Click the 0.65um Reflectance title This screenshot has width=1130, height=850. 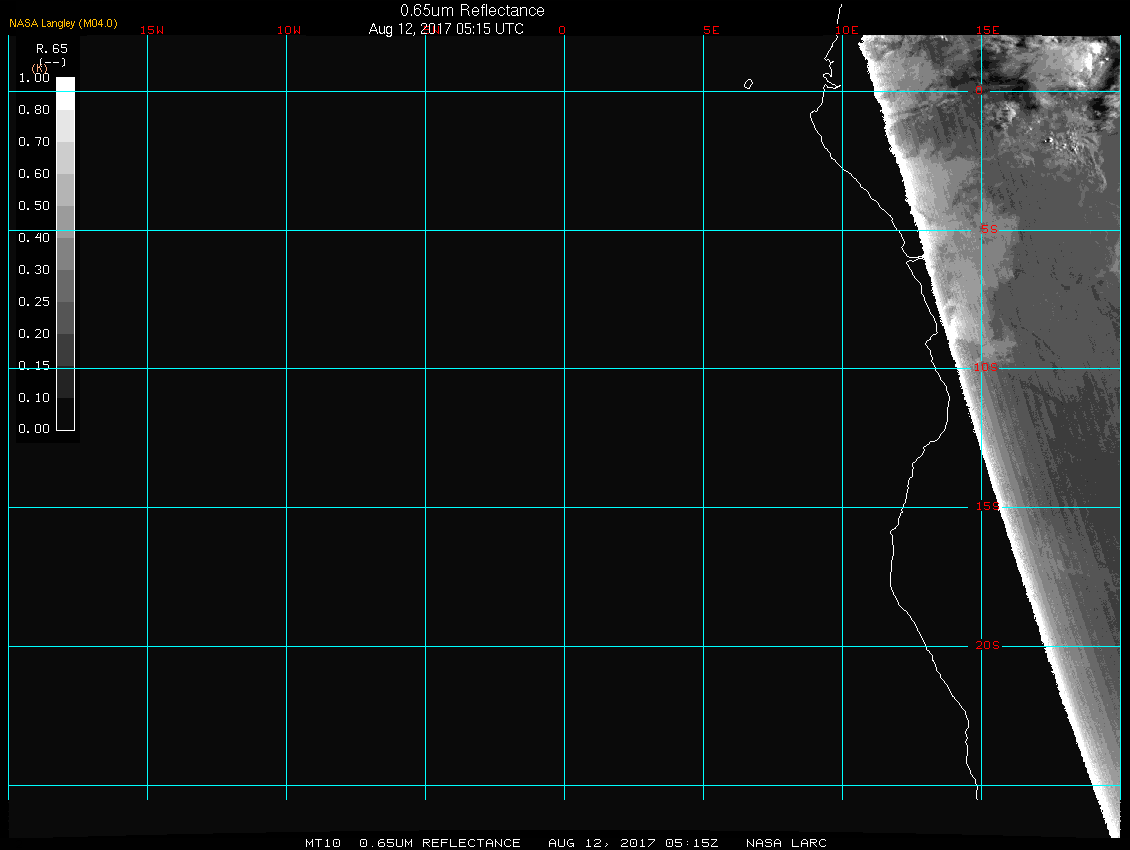[x=472, y=10]
